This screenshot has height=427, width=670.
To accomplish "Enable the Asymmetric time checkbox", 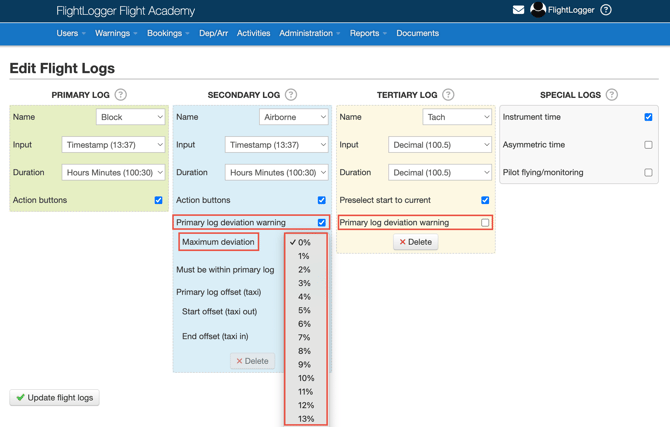I will point(648,145).
